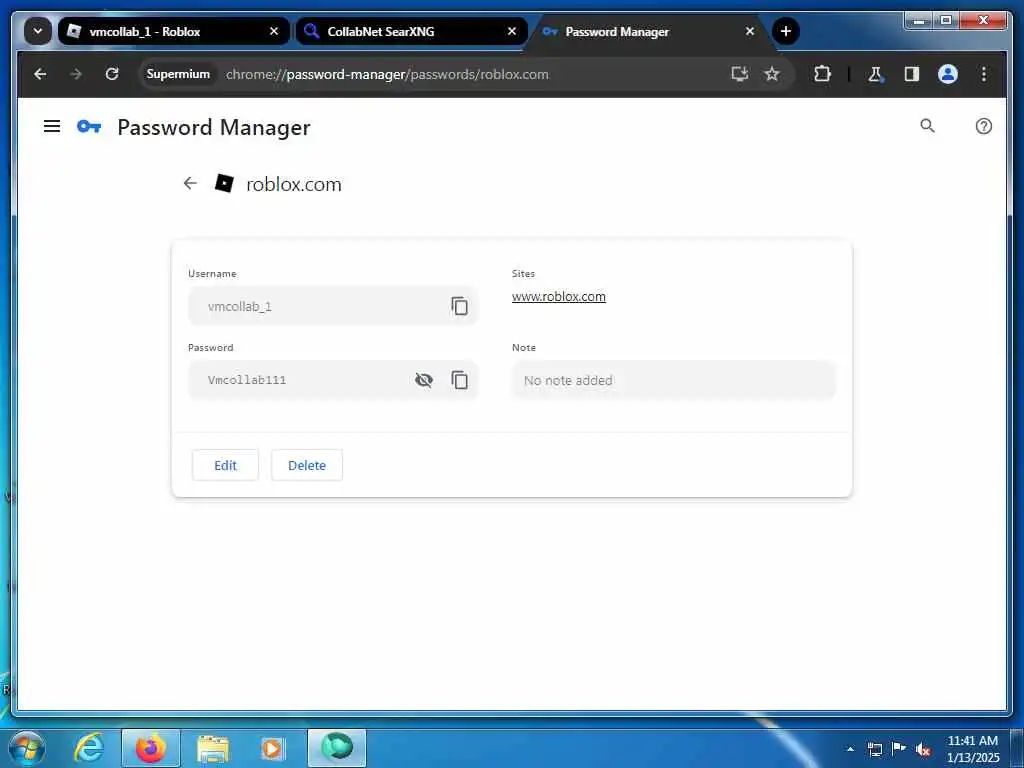Open the Labs flask icon
The image size is (1024, 768).
pos(875,74)
